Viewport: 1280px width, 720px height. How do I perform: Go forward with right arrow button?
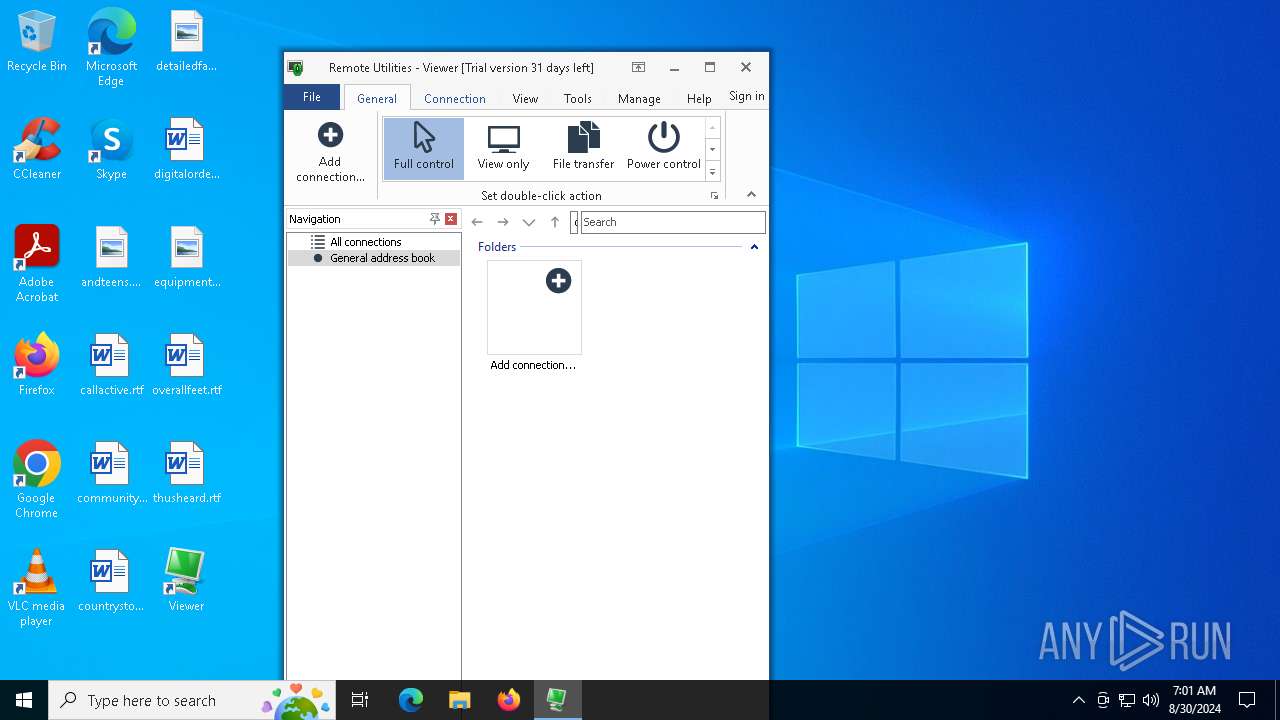[503, 222]
